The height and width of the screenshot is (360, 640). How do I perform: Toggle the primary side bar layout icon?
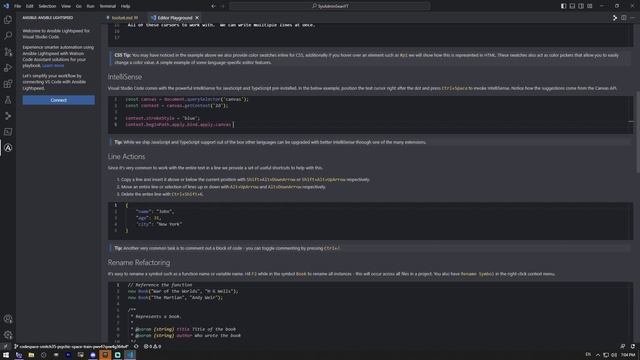pos(563,6)
